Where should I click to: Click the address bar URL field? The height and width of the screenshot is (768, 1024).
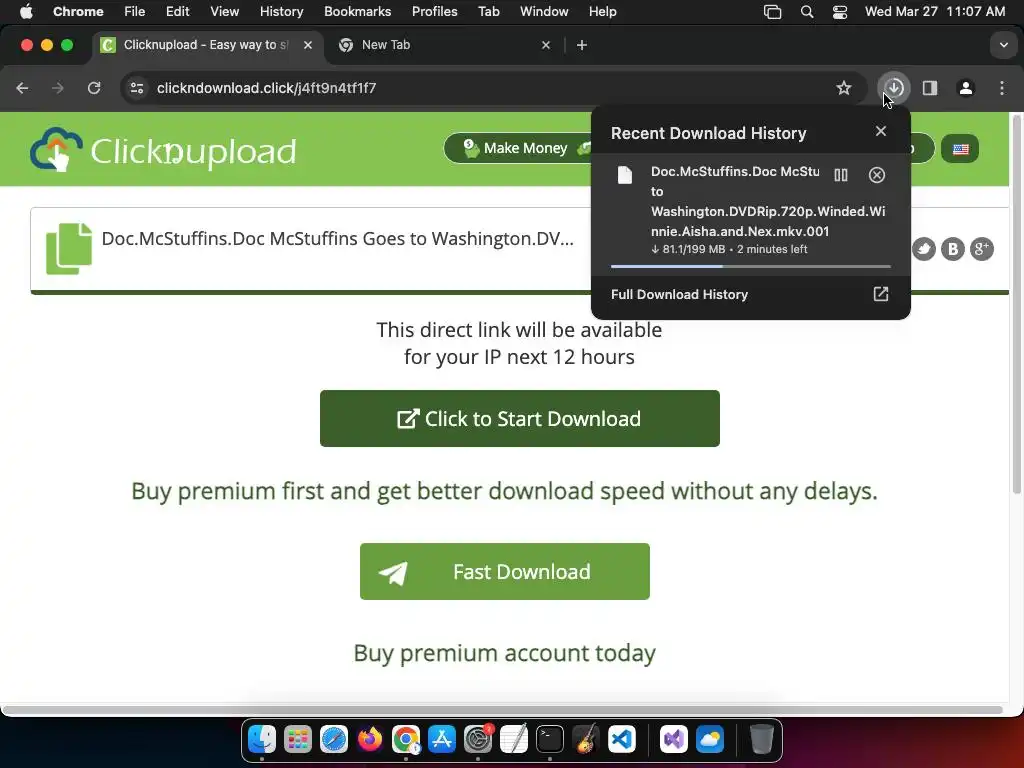click(x=493, y=88)
